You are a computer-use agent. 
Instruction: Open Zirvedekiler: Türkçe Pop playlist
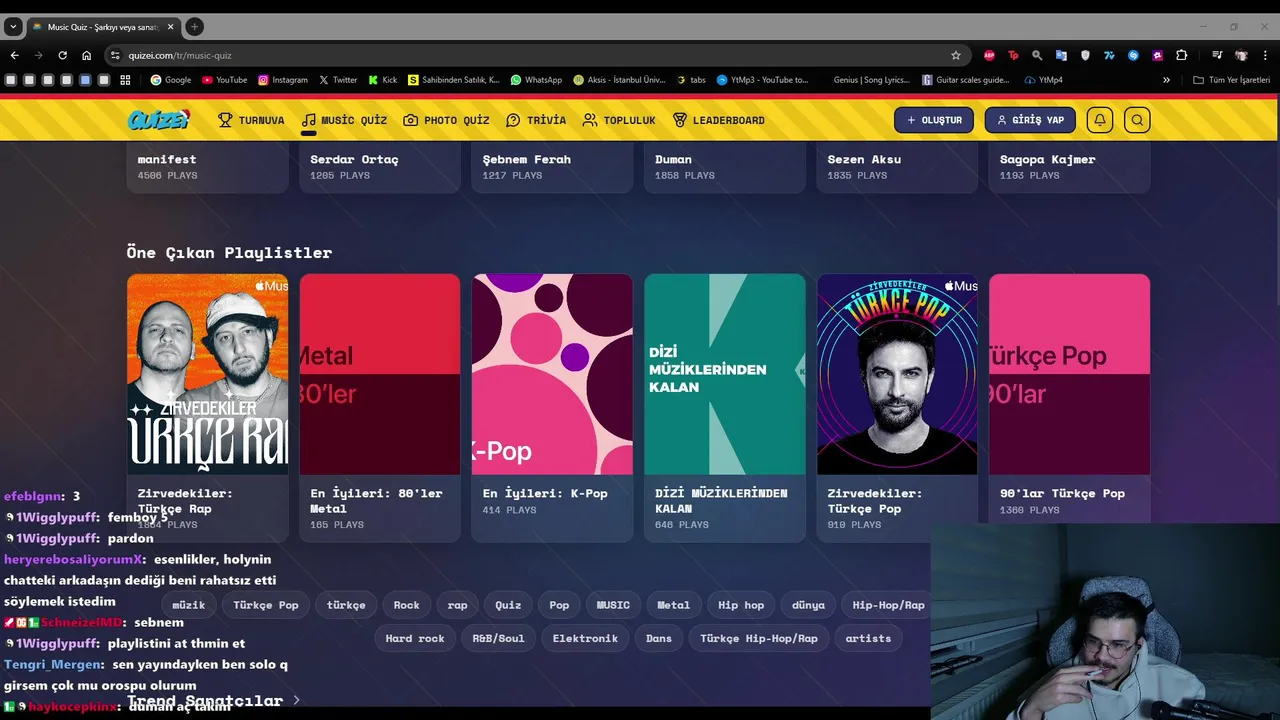pyautogui.click(x=897, y=407)
